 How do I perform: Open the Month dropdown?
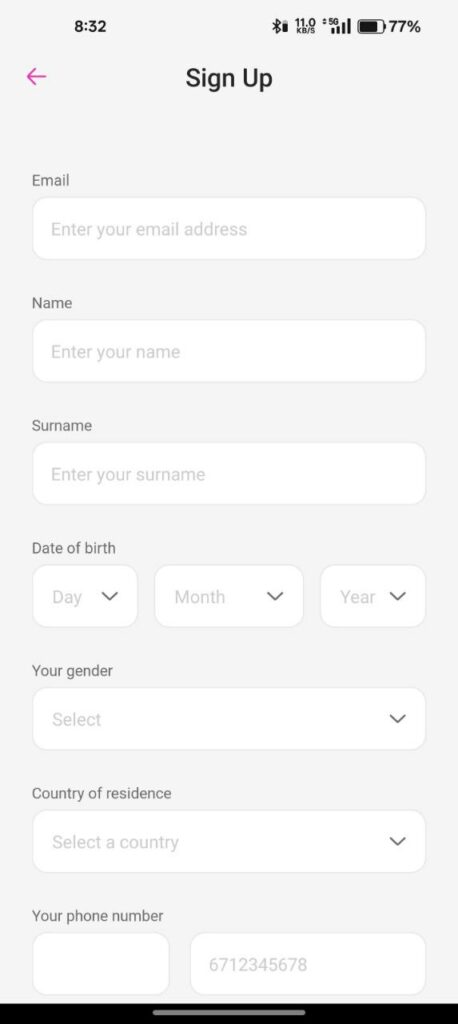(229, 596)
